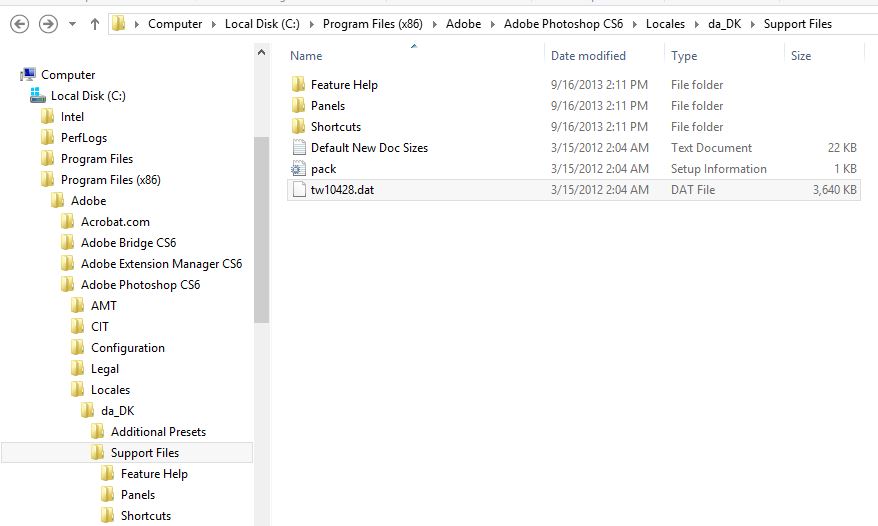Click the Forward navigation arrow
Viewport: 878px width, 526px height.
coord(48,24)
